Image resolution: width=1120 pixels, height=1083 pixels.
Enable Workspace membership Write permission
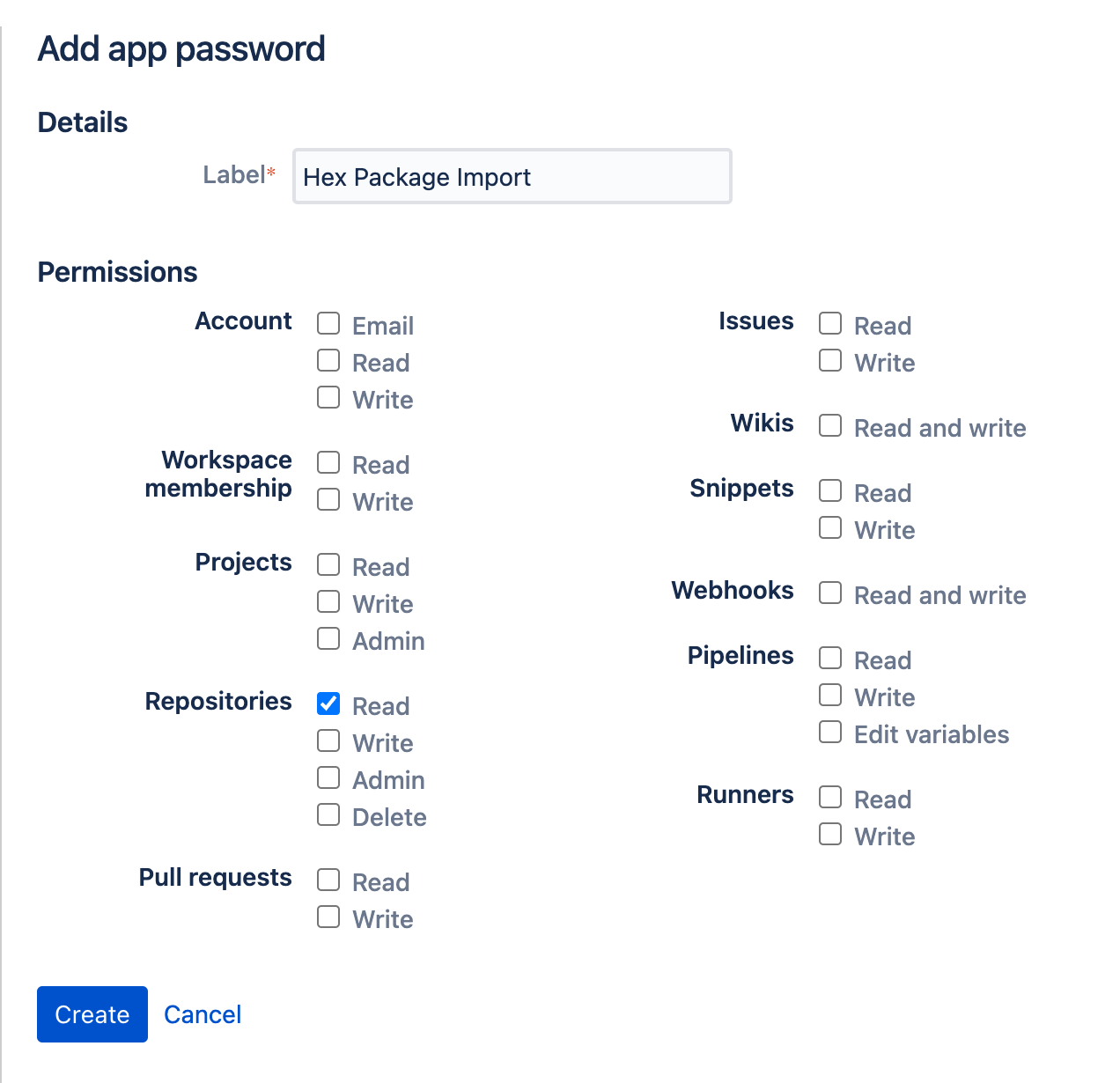click(x=328, y=499)
